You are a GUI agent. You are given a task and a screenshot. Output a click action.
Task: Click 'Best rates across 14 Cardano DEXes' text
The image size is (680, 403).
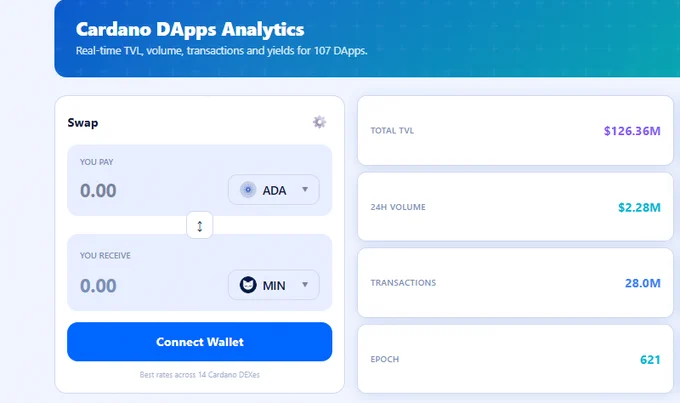(x=199, y=374)
